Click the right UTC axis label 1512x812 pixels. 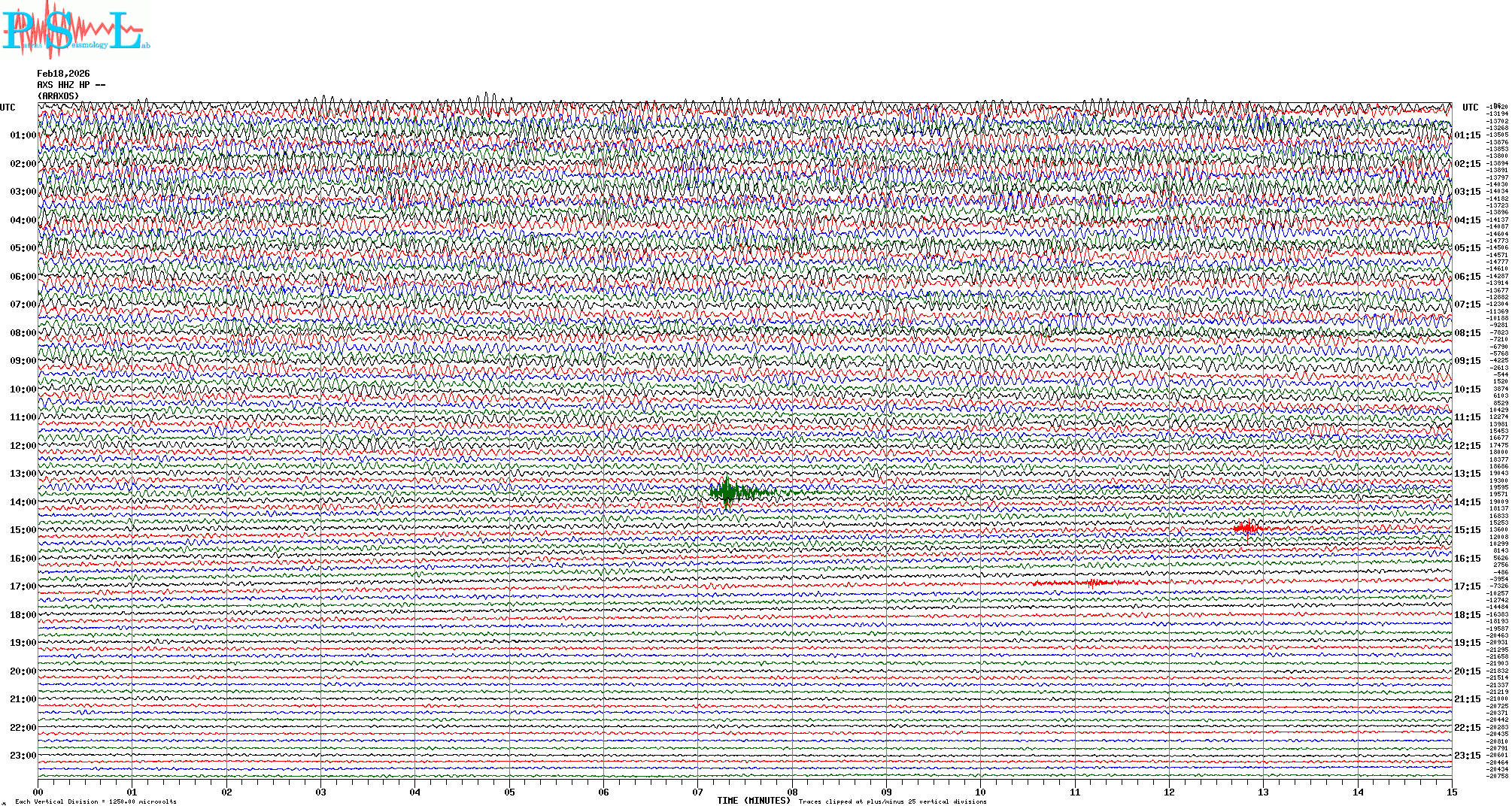click(x=1470, y=108)
